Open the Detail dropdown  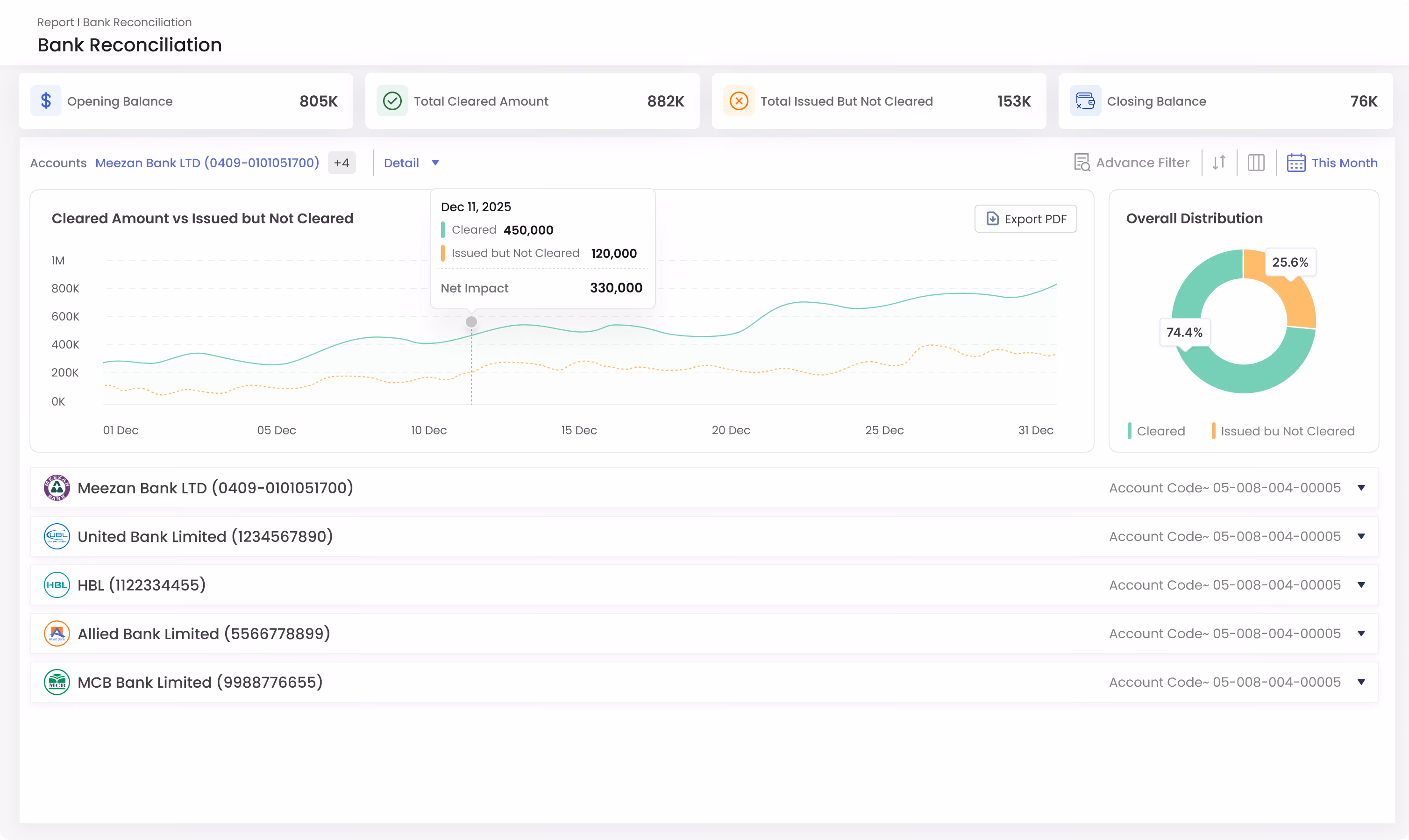click(412, 163)
